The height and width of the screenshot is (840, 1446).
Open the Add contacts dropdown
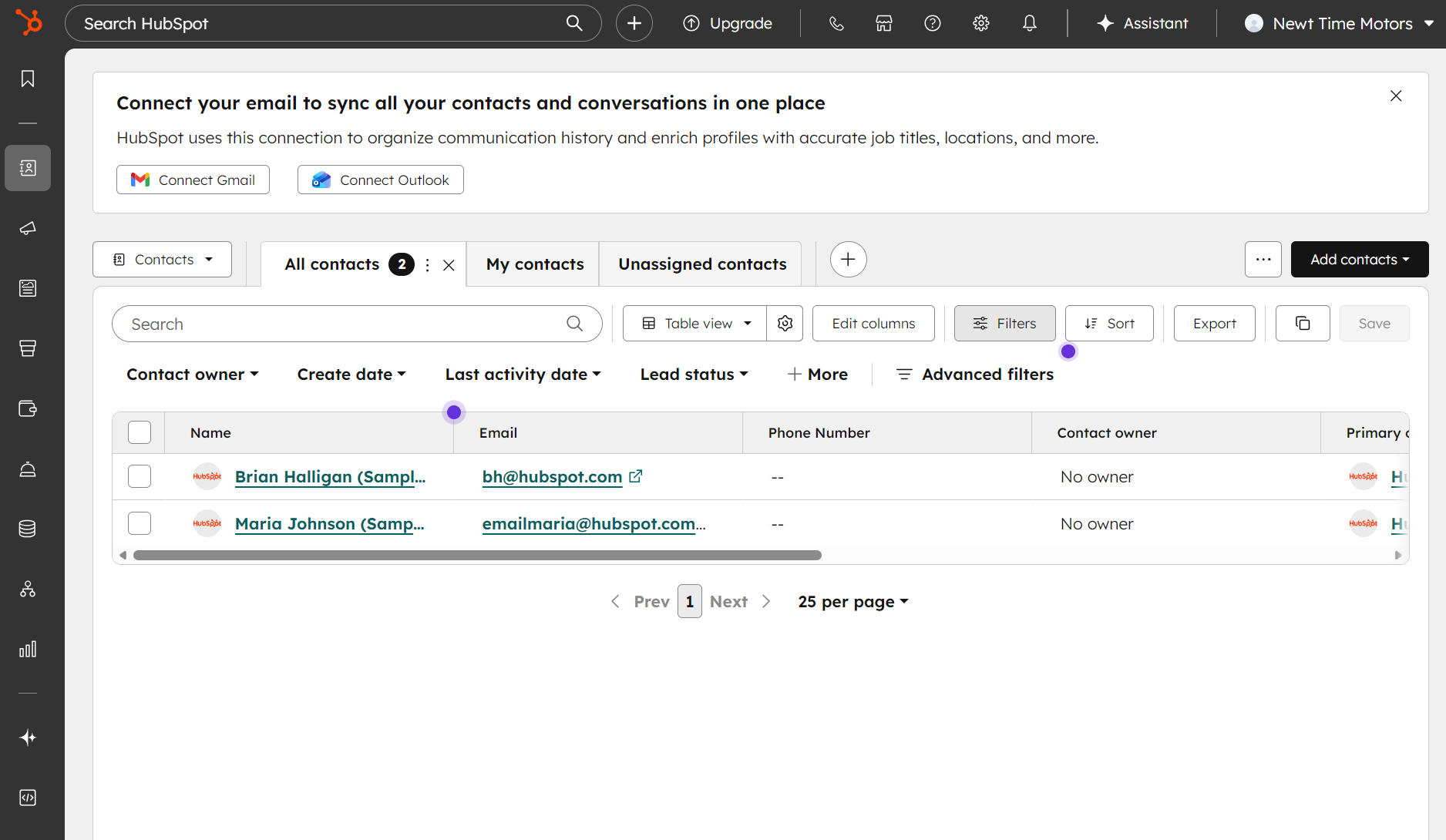(x=1359, y=259)
